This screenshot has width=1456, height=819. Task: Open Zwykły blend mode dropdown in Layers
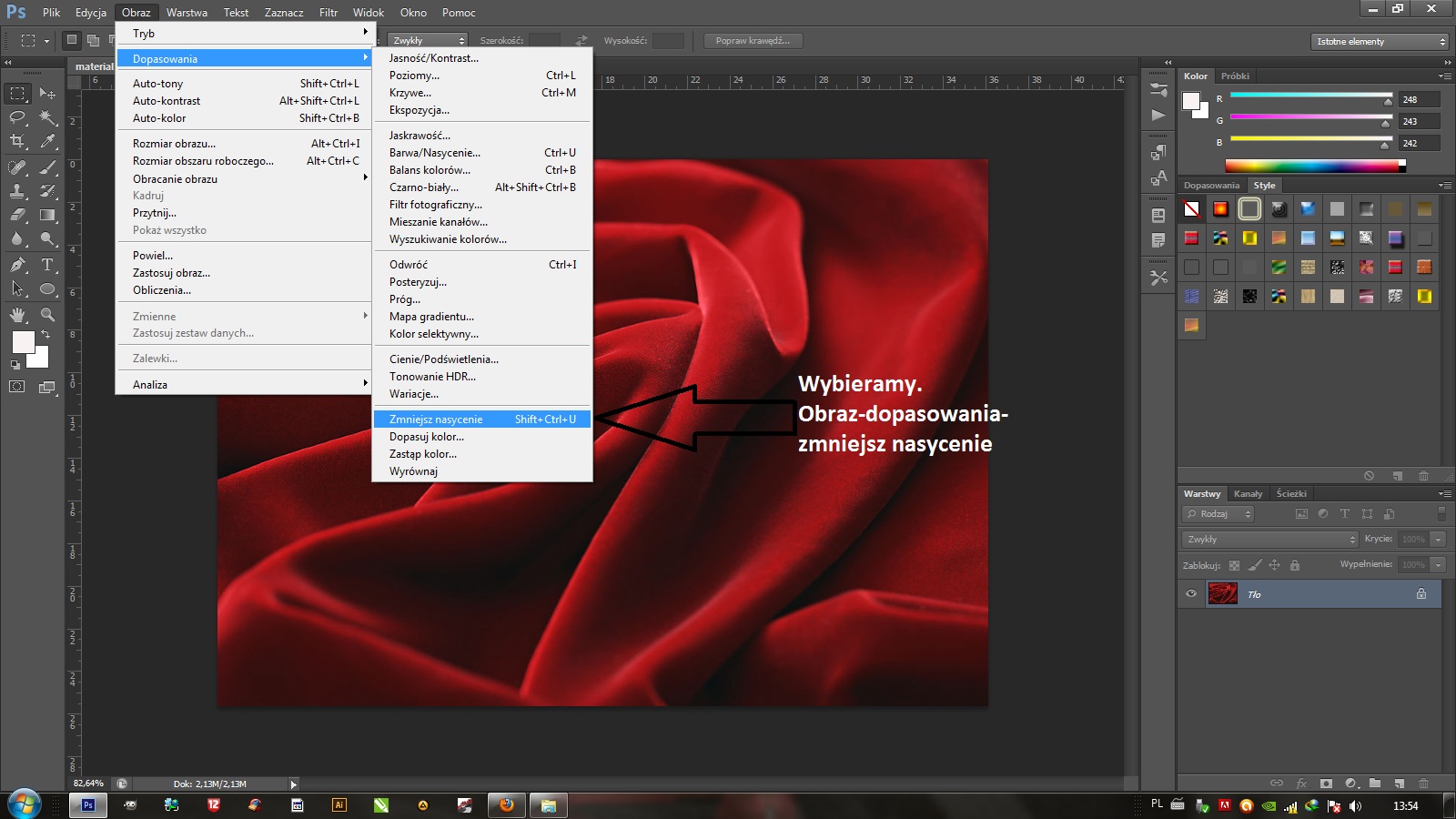coord(1270,540)
